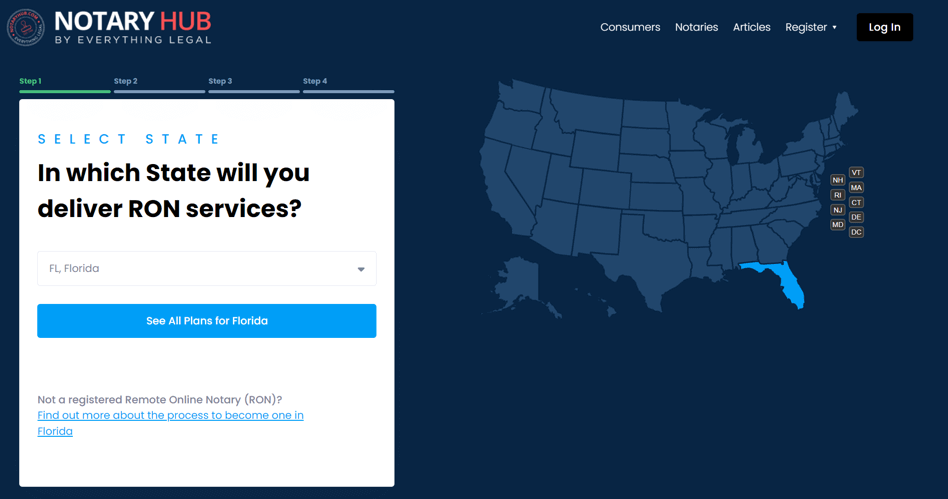This screenshot has width=948, height=499.
Task: Expand the Register menu
Action: 810,27
